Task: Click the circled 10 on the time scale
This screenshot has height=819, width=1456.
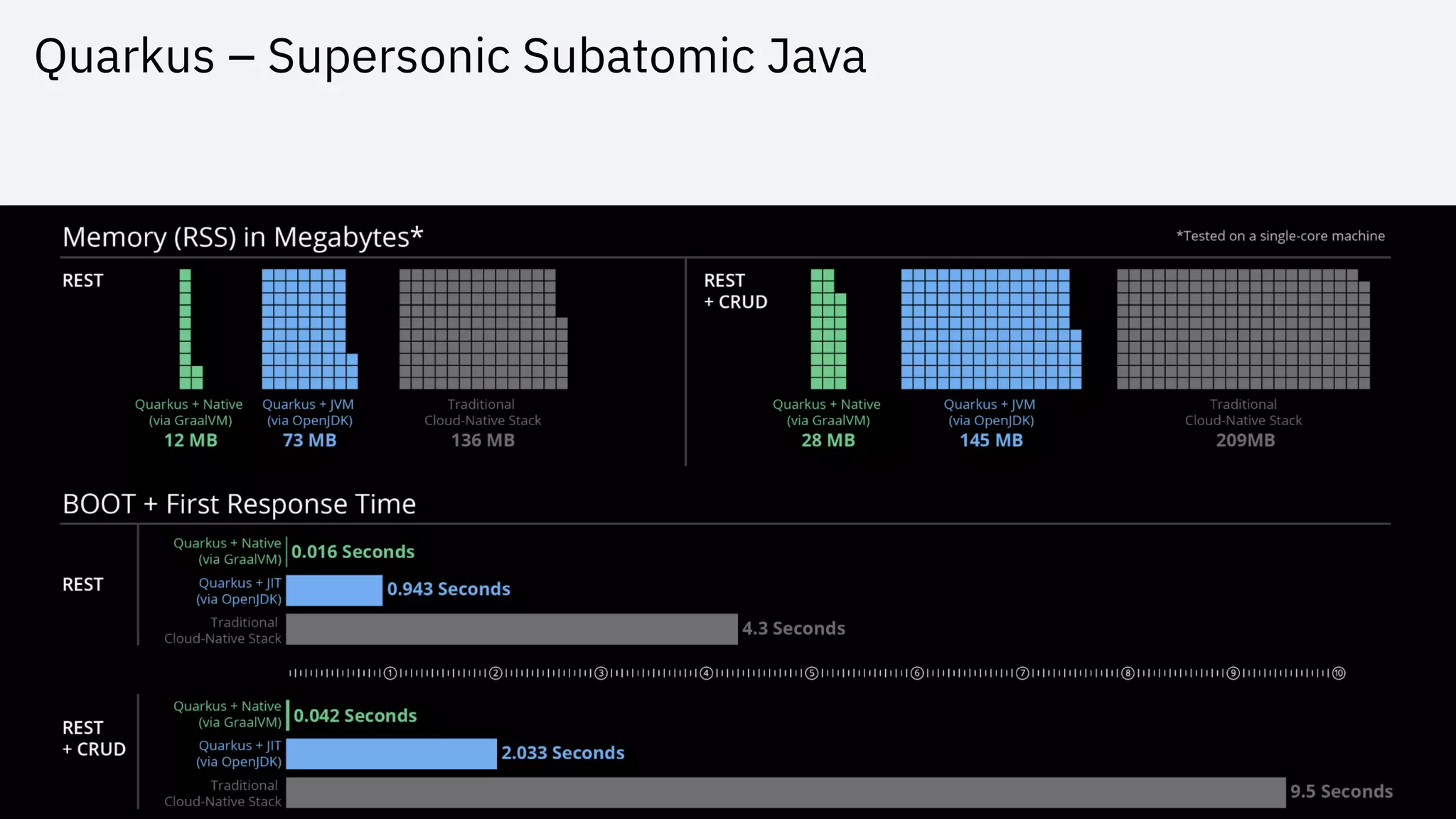Action: [x=1339, y=673]
